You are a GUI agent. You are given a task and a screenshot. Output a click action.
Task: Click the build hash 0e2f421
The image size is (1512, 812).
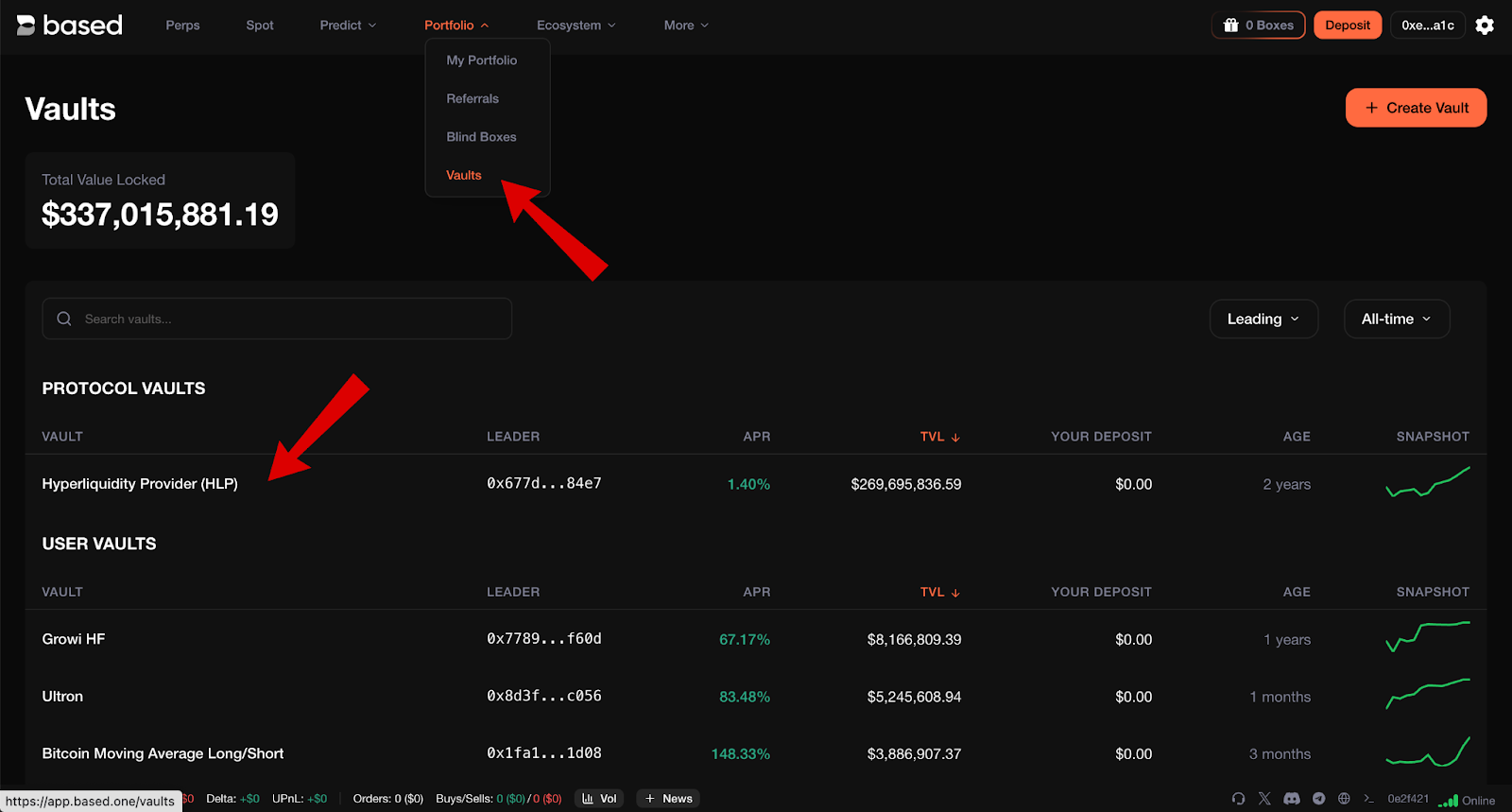pyautogui.click(x=1408, y=799)
